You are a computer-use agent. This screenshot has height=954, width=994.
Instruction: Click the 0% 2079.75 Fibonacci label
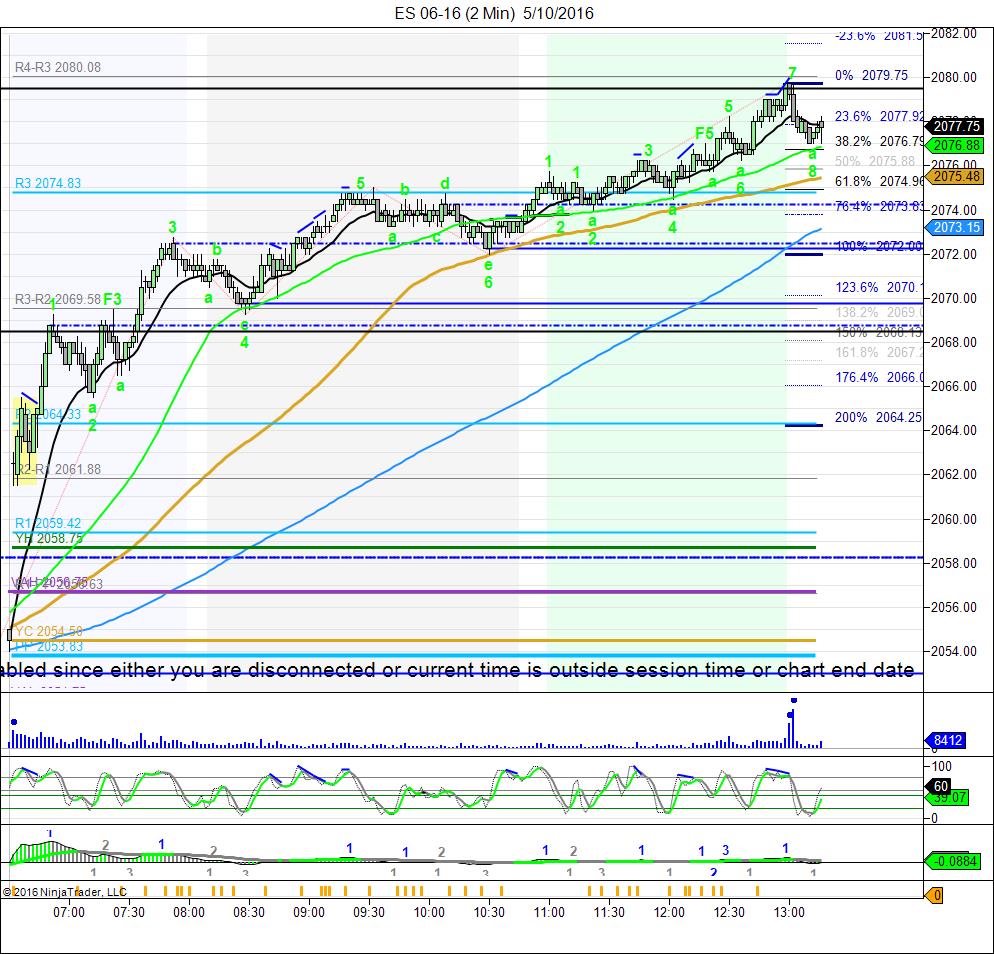pos(871,75)
